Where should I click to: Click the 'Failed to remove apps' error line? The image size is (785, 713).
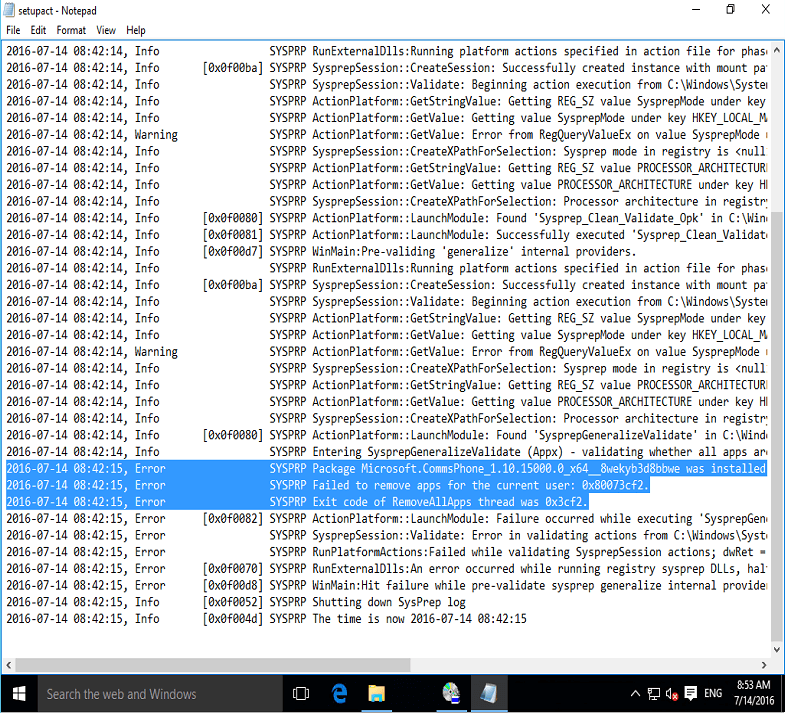click(x=327, y=485)
